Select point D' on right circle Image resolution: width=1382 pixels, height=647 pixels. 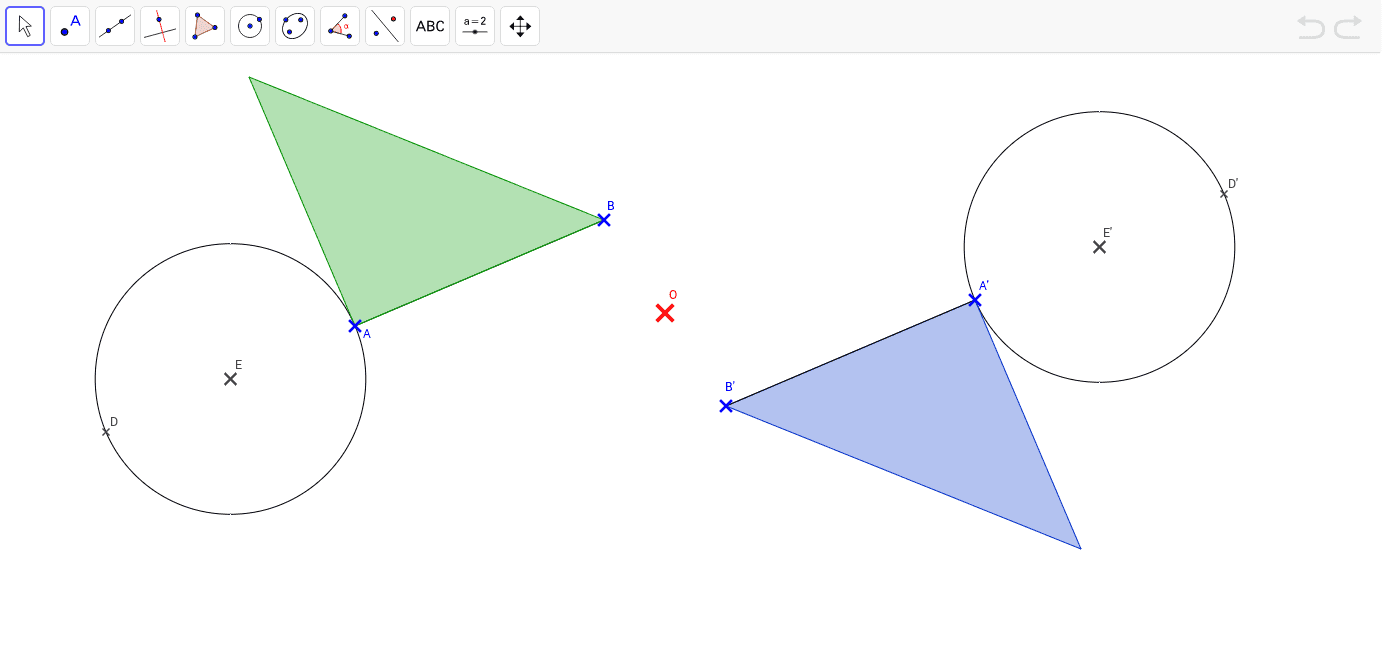coord(1224,194)
